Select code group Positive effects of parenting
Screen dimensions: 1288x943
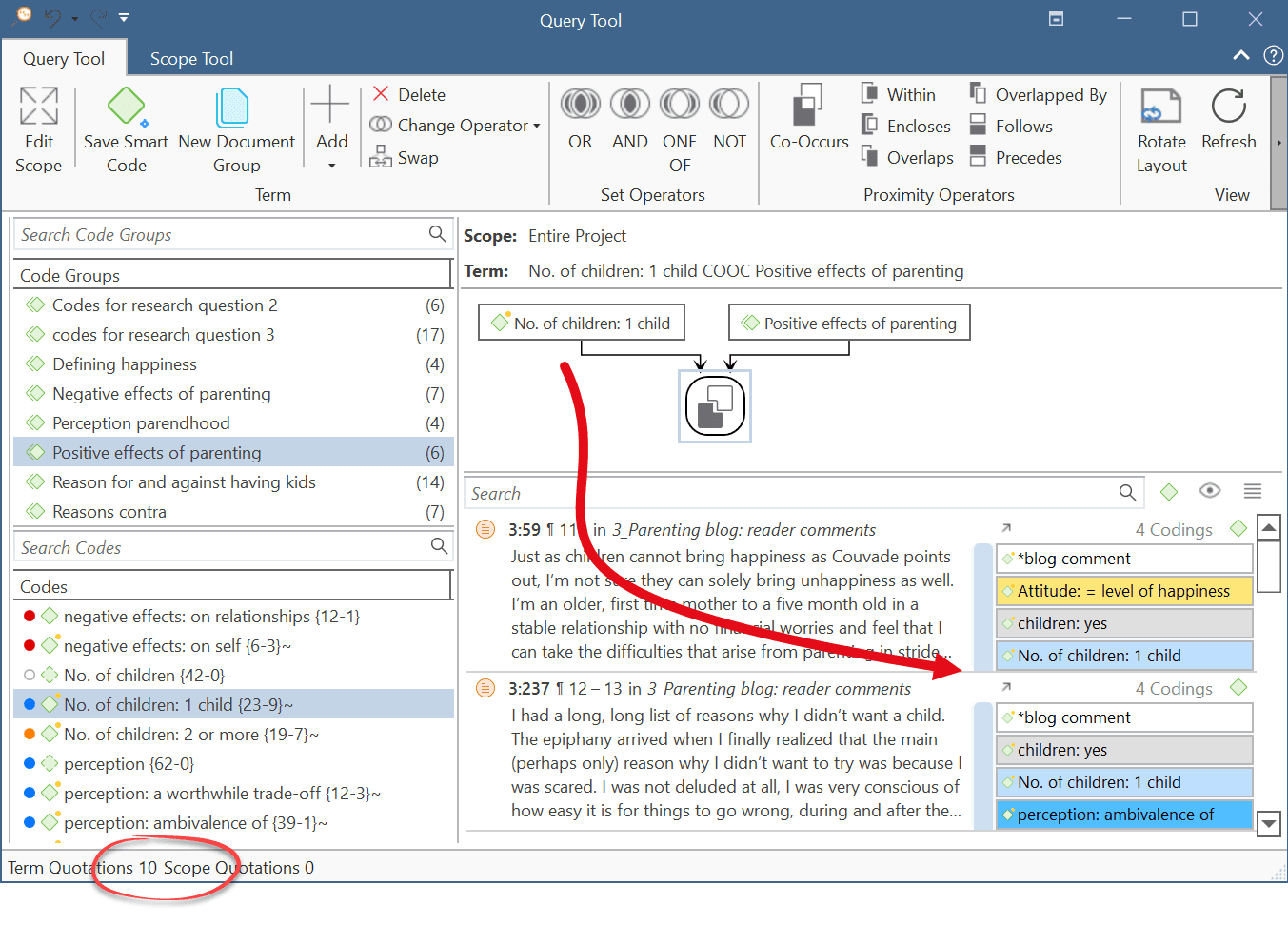233,452
